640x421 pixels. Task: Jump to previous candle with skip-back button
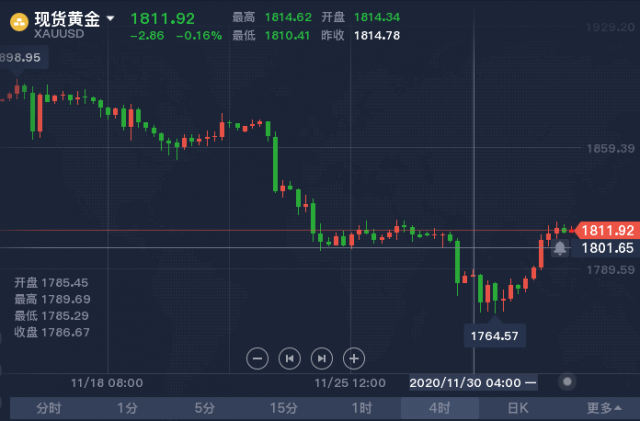click(x=289, y=359)
